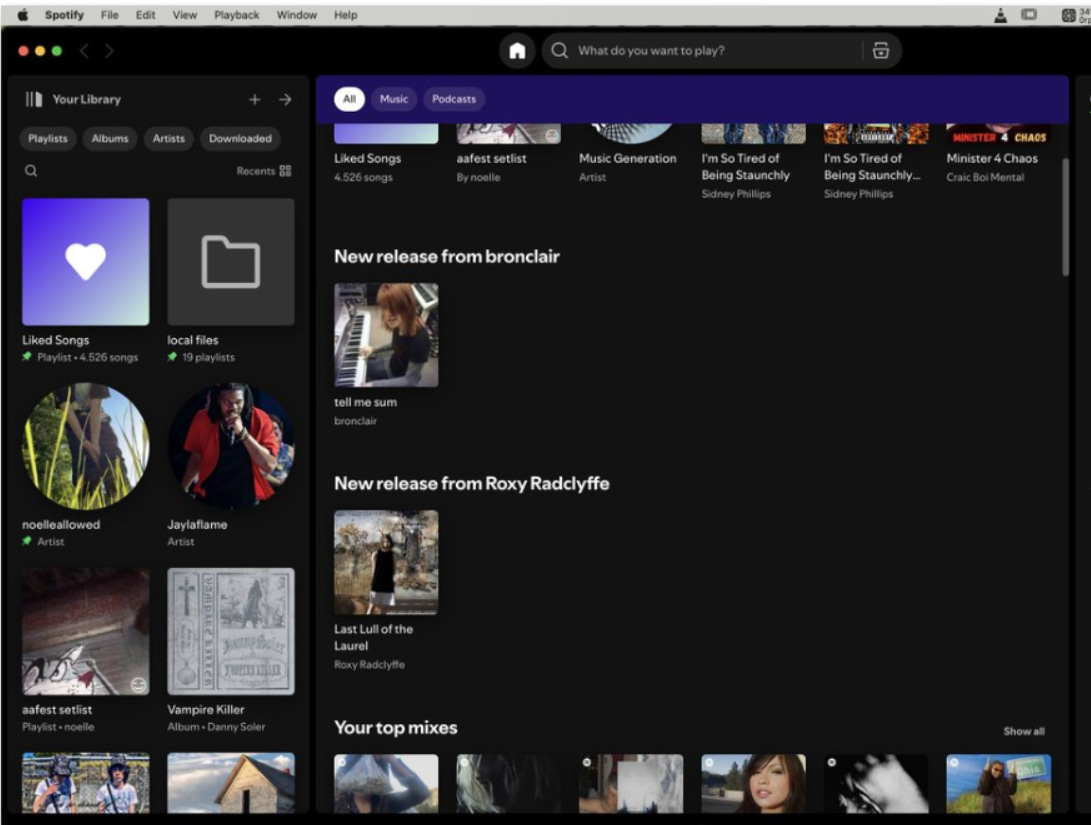This screenshot has width=1091, height=825.
Task: Open the Help menu
Action: pyautogui.click(x=345, y=15)
